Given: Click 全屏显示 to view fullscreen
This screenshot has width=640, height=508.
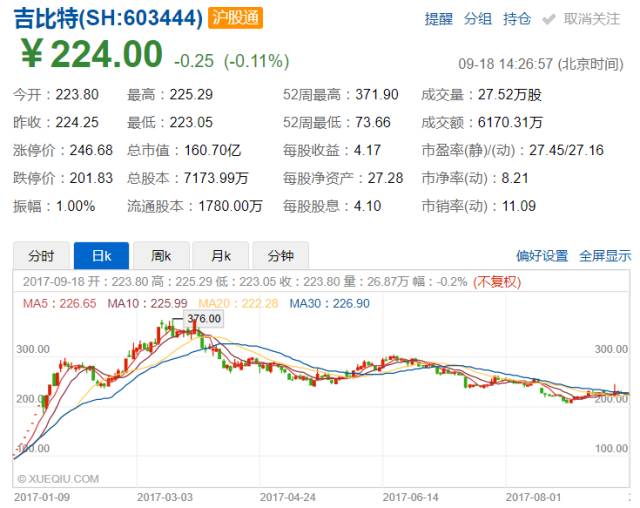Looking at the screenshot, I should pyautogui.click(x=605, y=255).
